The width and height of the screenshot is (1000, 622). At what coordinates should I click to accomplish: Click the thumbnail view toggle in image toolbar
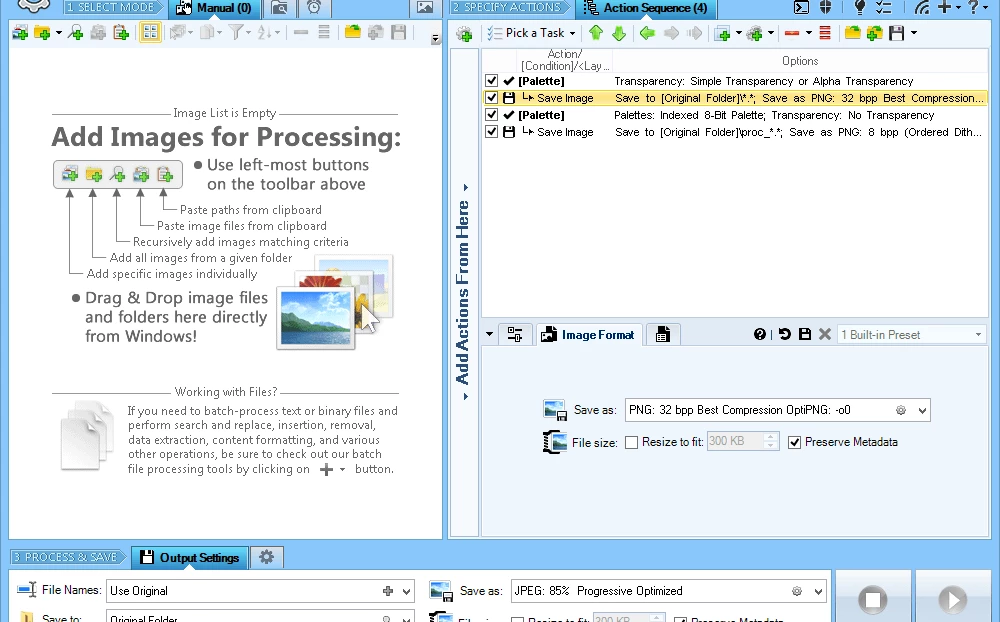pos(149,33)
